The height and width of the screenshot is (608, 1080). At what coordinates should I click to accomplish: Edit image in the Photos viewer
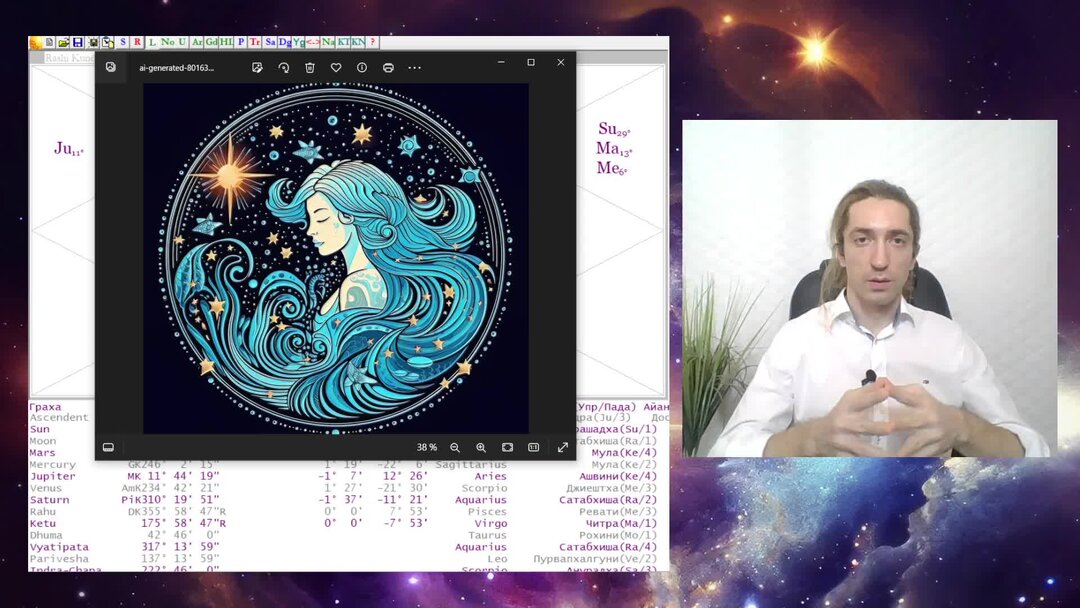point(257,67)
